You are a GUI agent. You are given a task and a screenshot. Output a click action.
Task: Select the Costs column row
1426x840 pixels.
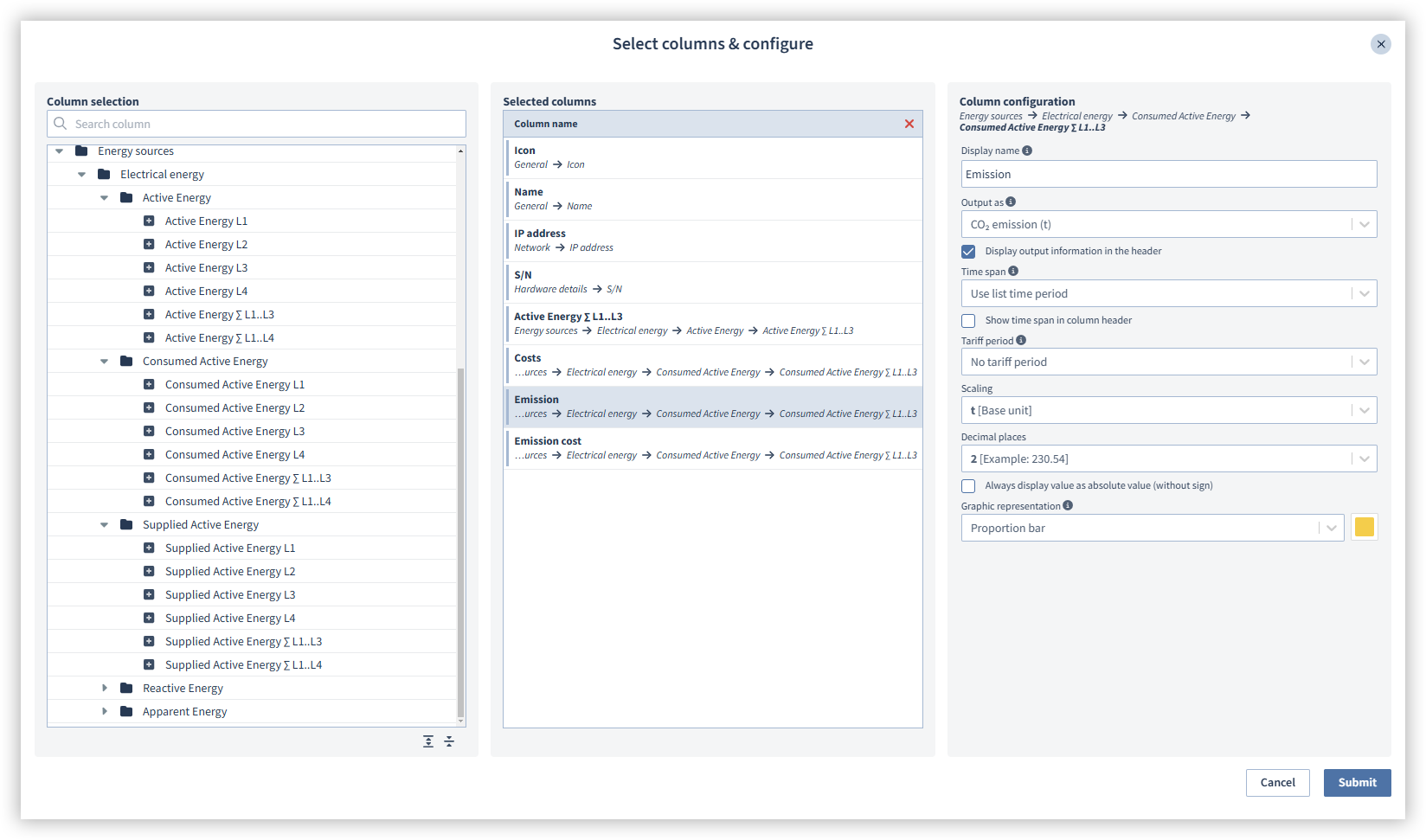click(713, 365)
